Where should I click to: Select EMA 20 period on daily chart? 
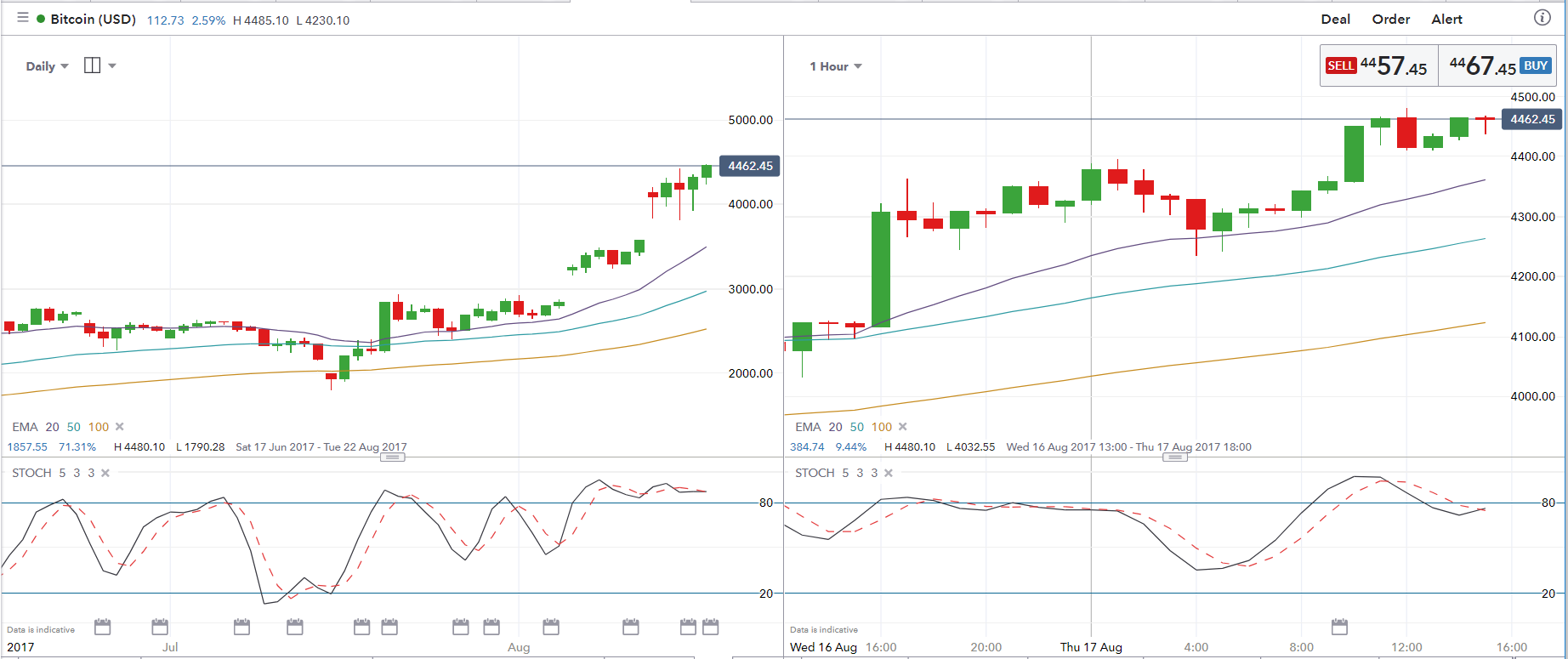(53, 427)
